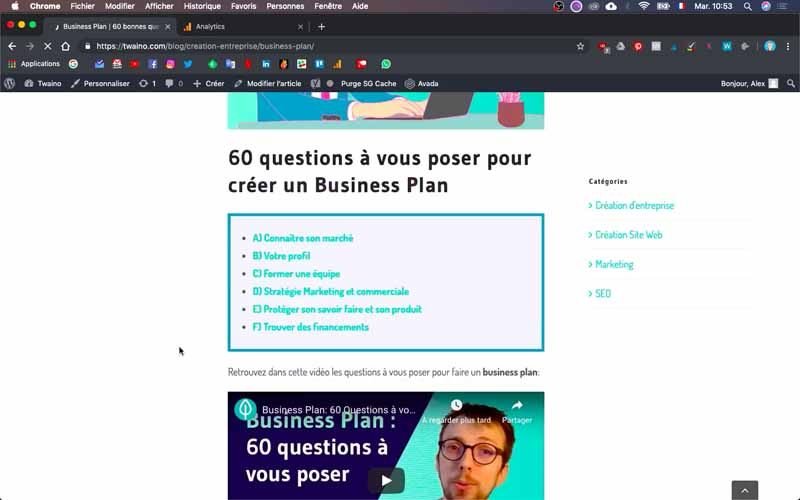
Task: Open the Avada admin bar menu
Action: coord(422,83)
